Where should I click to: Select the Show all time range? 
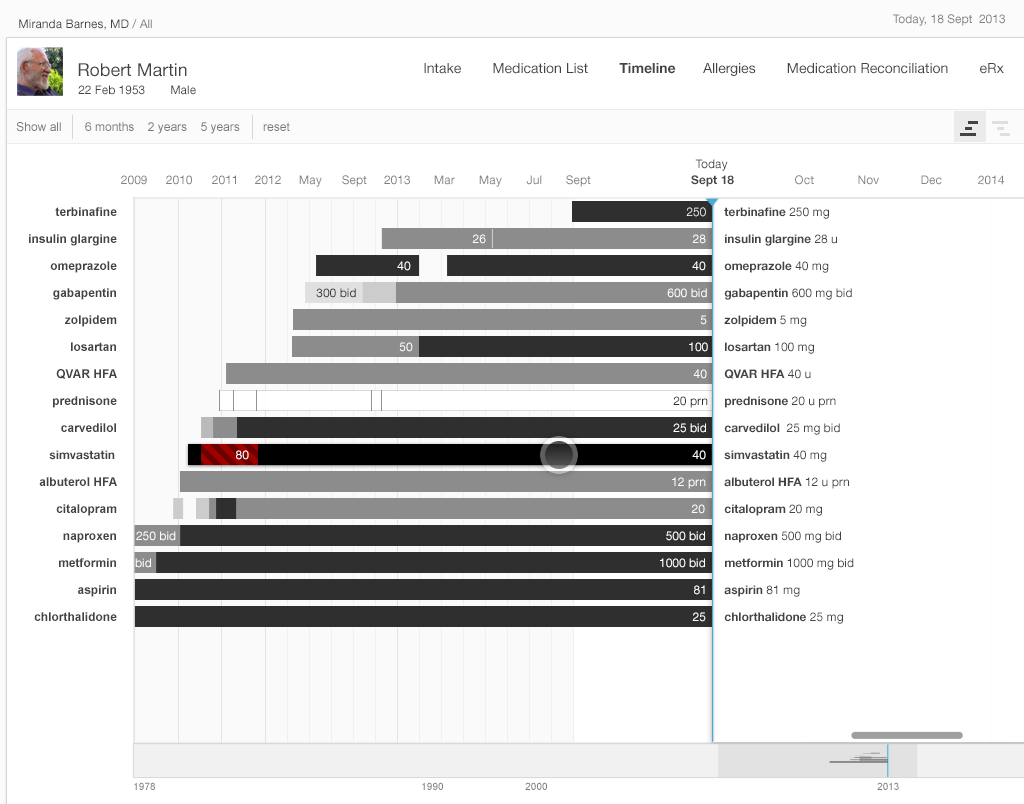(x=39, y=127)
